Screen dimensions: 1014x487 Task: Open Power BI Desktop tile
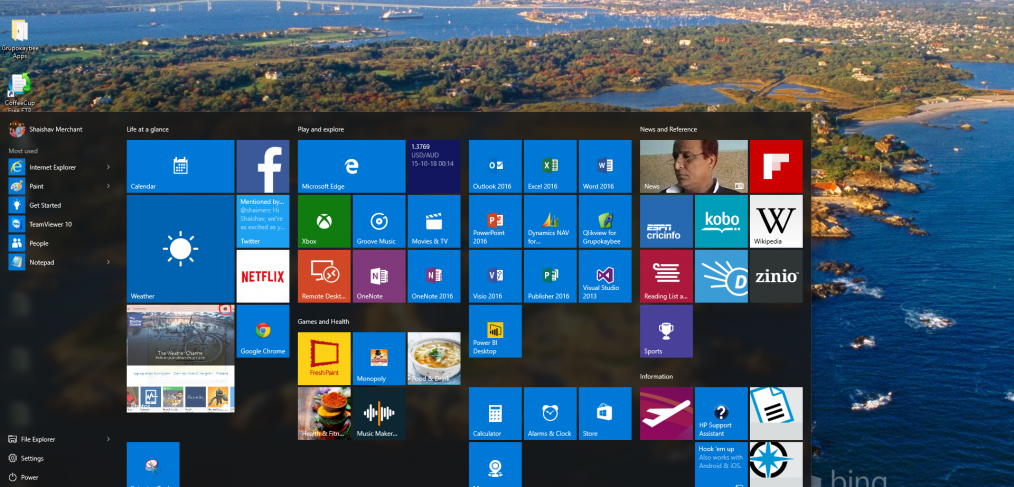click(x=495, y=331)
